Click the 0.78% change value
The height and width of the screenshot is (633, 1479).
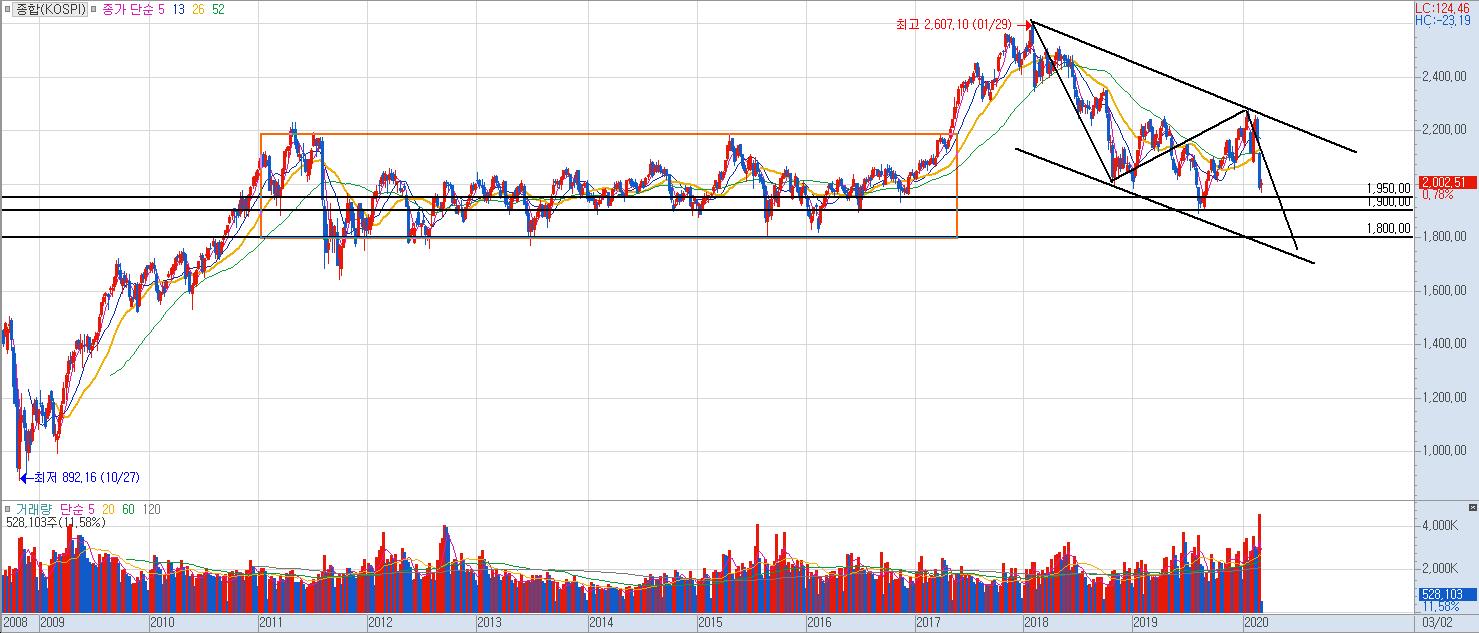[x=1437, y=194]
